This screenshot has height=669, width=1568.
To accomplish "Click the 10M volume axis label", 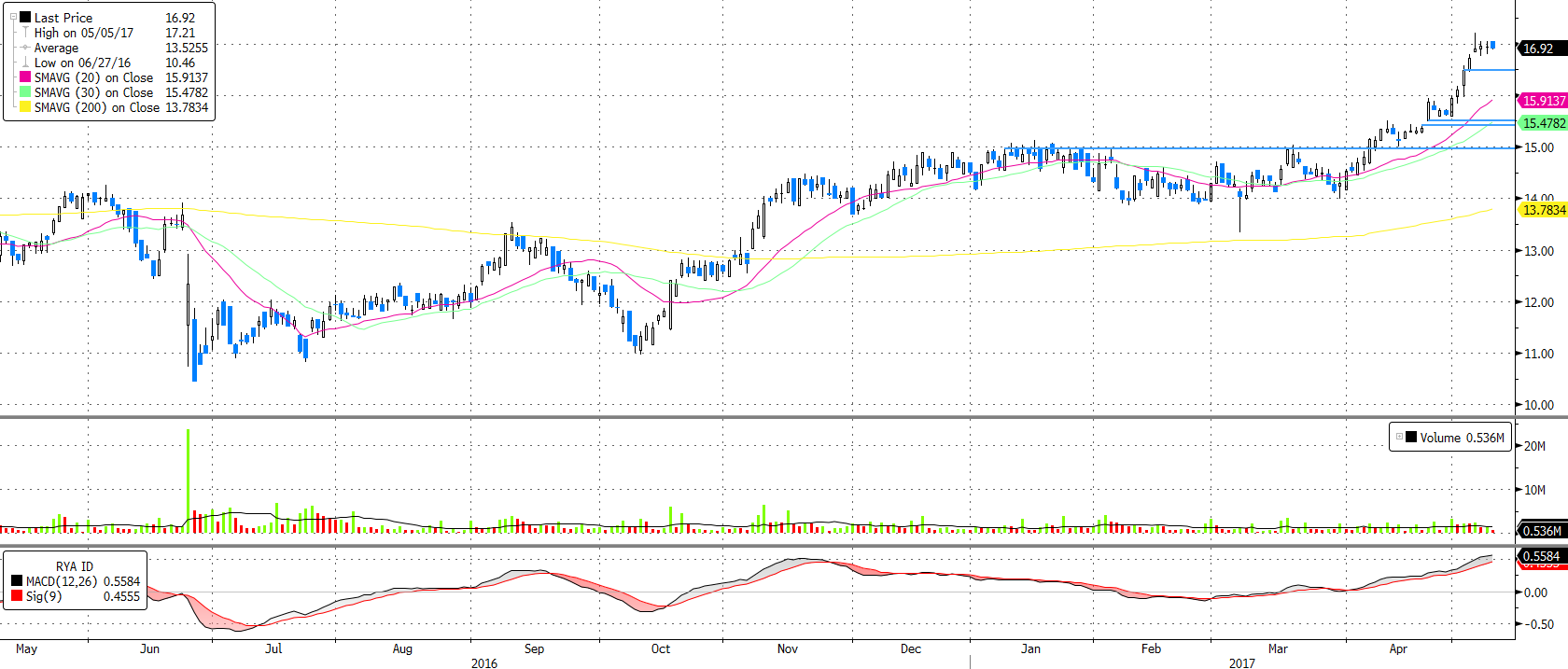I will pyautogui.click(x=1534, y=490).
